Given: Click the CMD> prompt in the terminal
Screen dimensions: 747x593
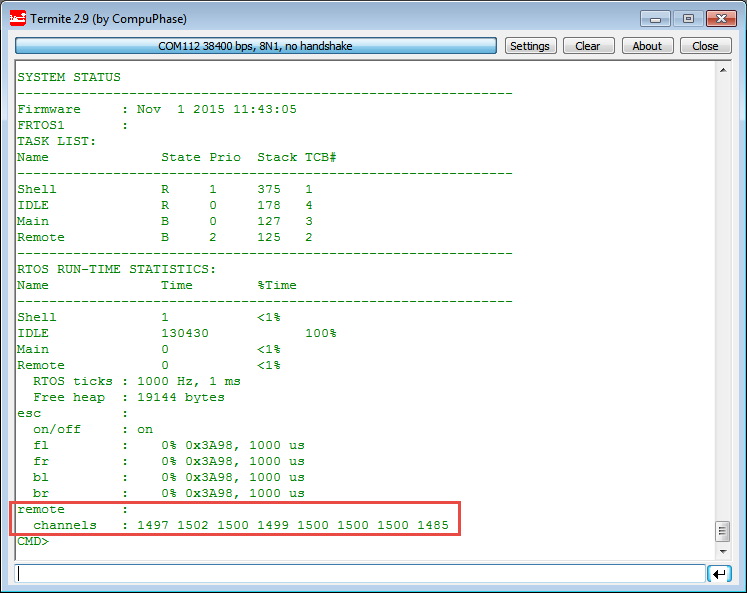Looking at the screenshot, I should (x=33, y=541).
